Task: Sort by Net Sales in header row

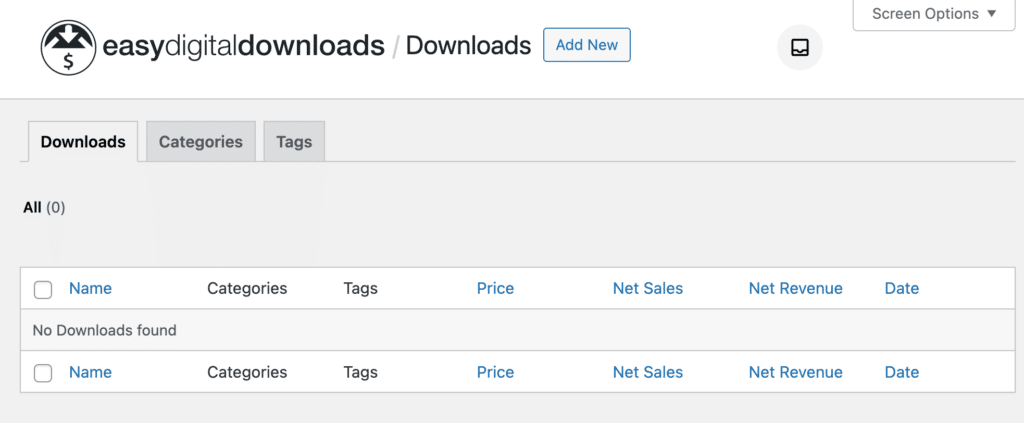Action: tap(647, 288)
